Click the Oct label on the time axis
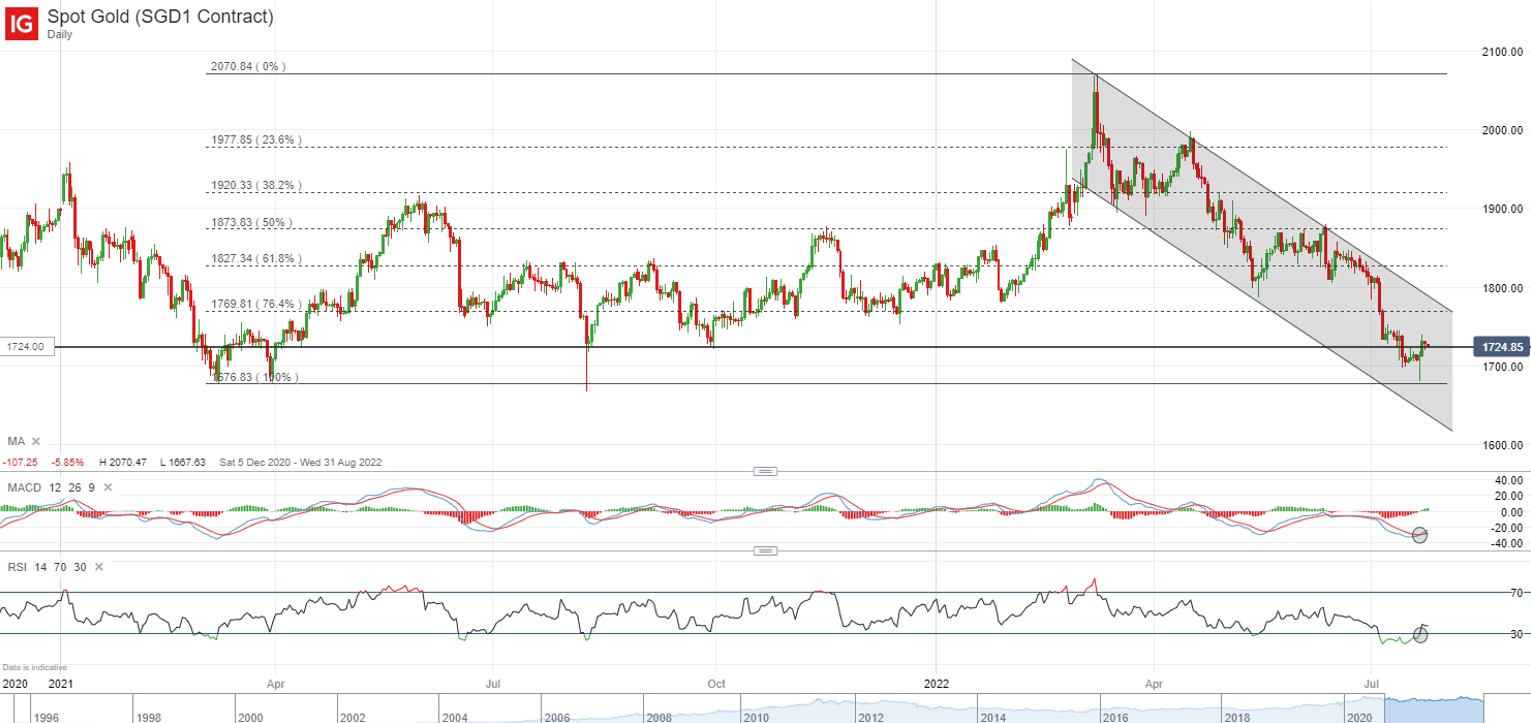 [x=716, y=683]
